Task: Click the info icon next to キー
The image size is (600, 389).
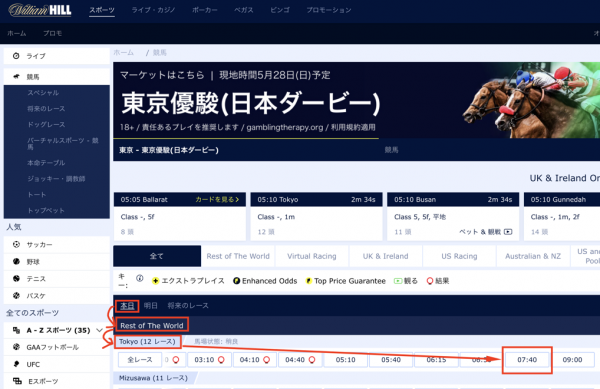Action: pyautogui.click(x=140, y=278)
